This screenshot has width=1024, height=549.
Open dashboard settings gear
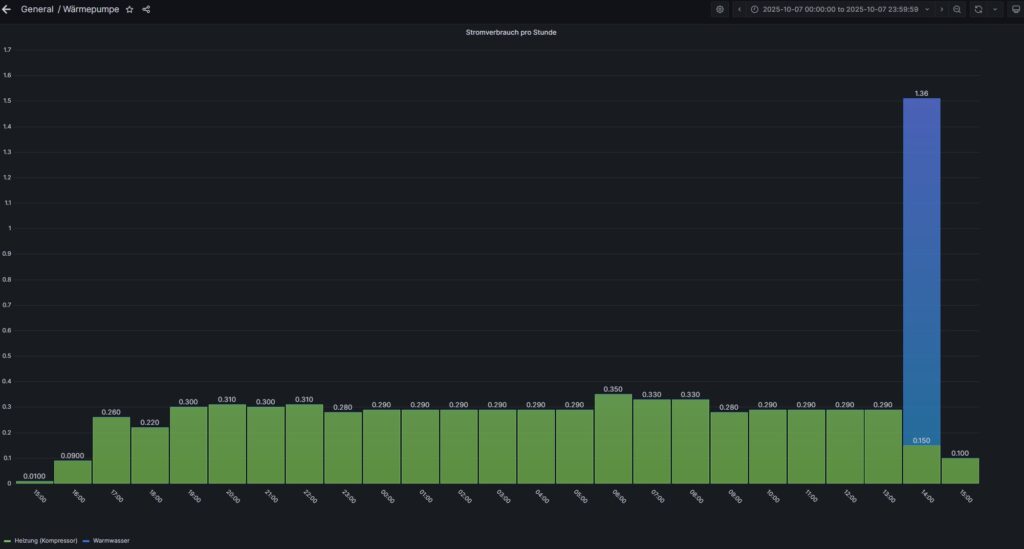point(719,9)
